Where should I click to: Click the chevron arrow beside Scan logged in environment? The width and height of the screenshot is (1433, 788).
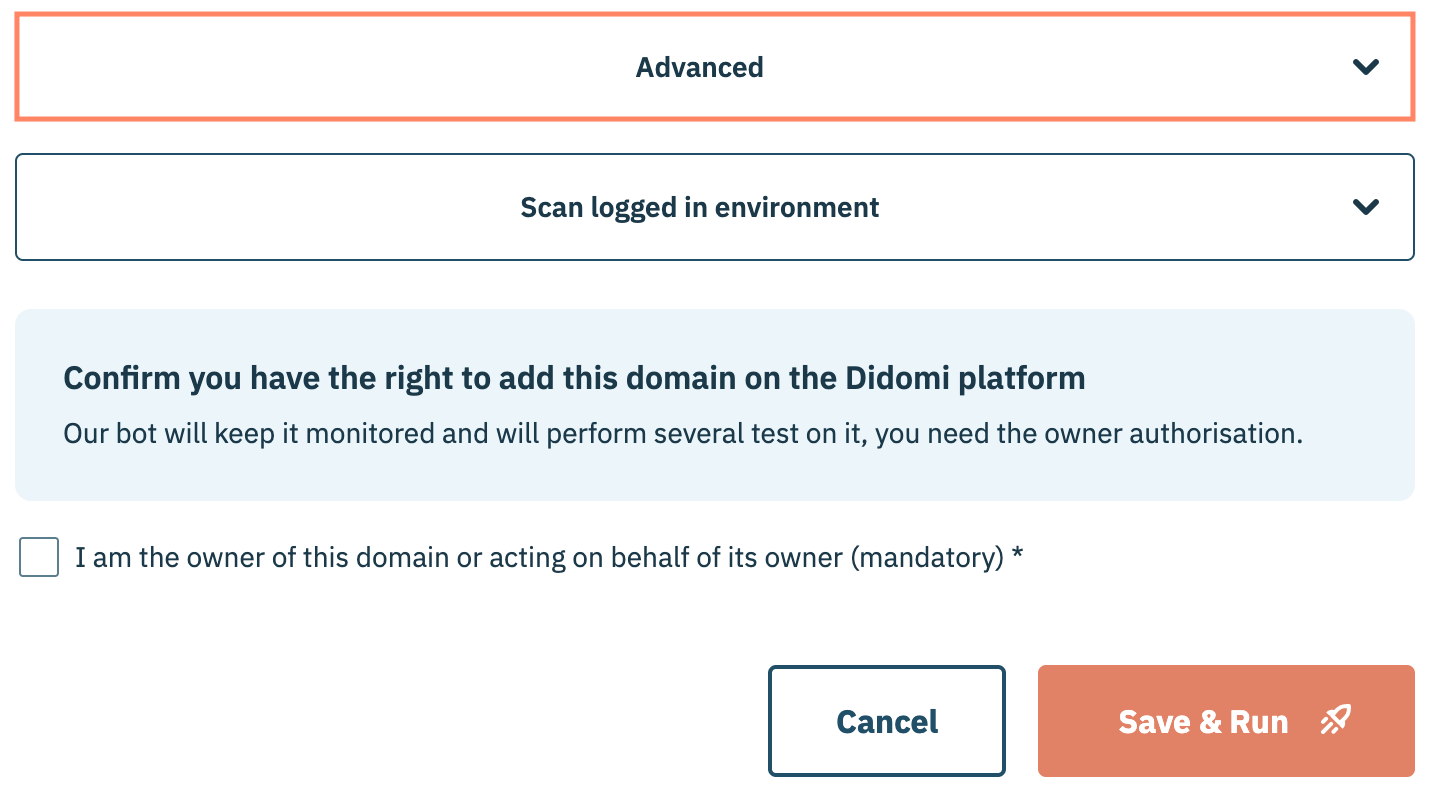[x=1366, y=207]
